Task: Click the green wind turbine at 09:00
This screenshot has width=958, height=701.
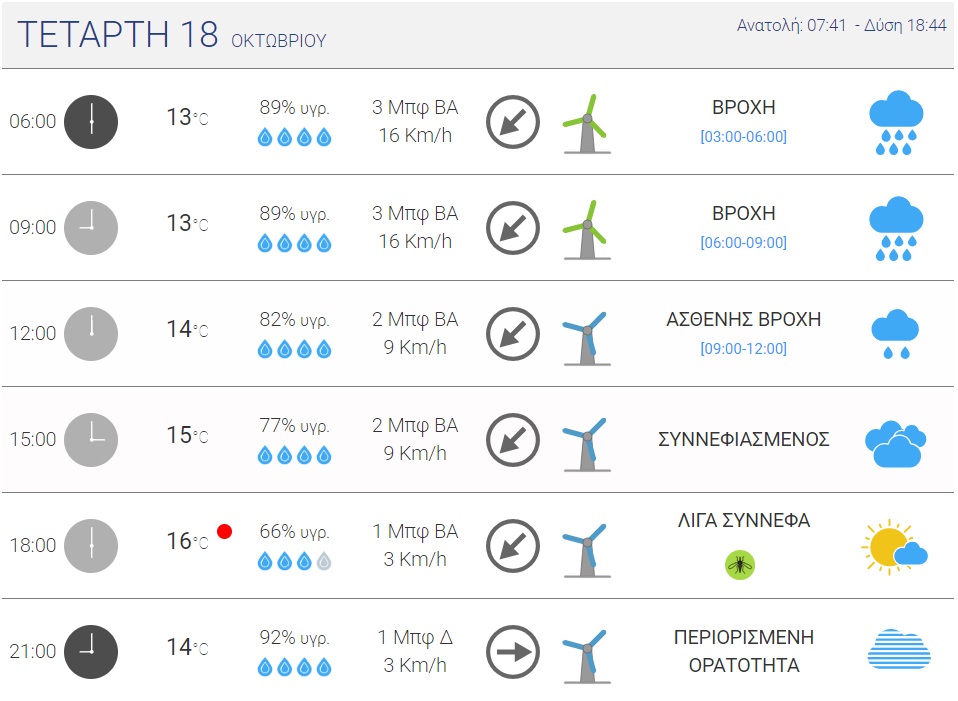Action: 587,230
